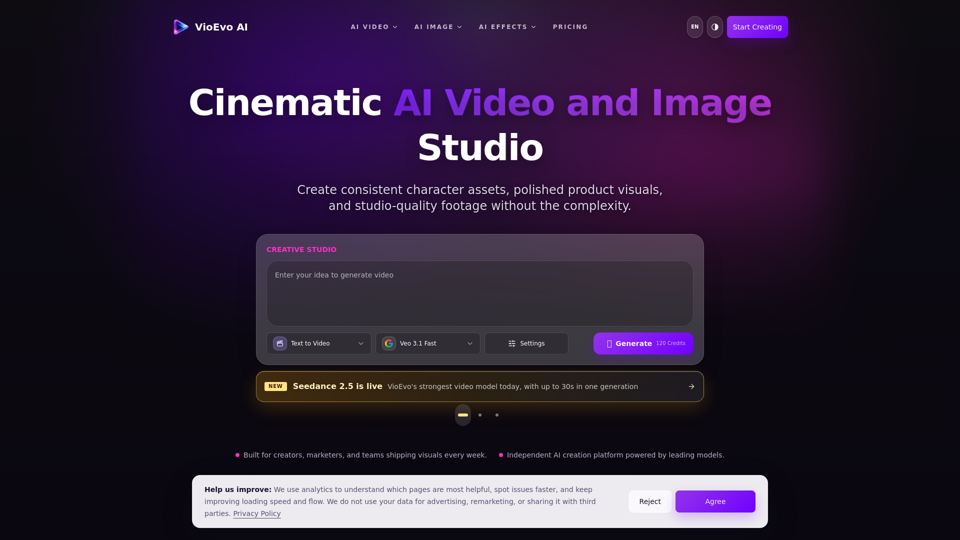Click the Generate button
The image size is (960, 540).
643,343
